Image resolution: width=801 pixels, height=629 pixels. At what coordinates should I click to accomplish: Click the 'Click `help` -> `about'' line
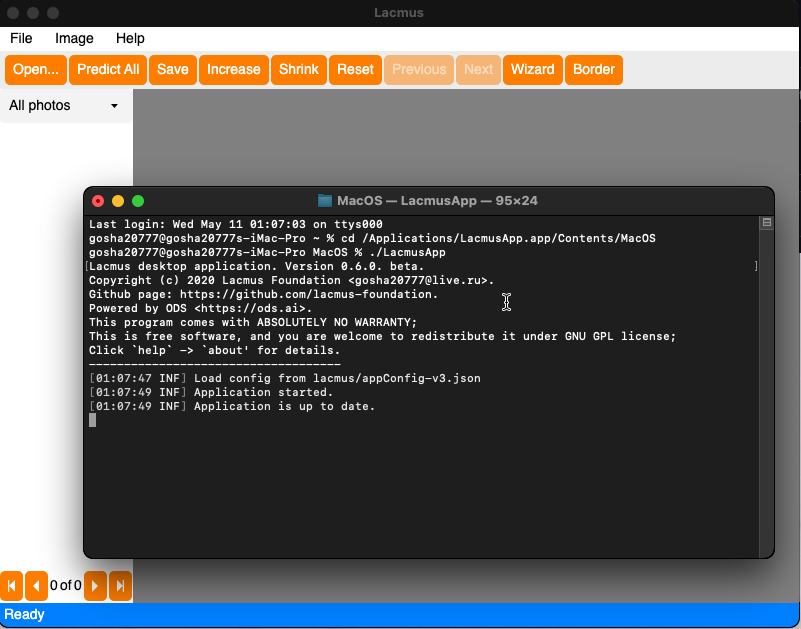point(215,351)
